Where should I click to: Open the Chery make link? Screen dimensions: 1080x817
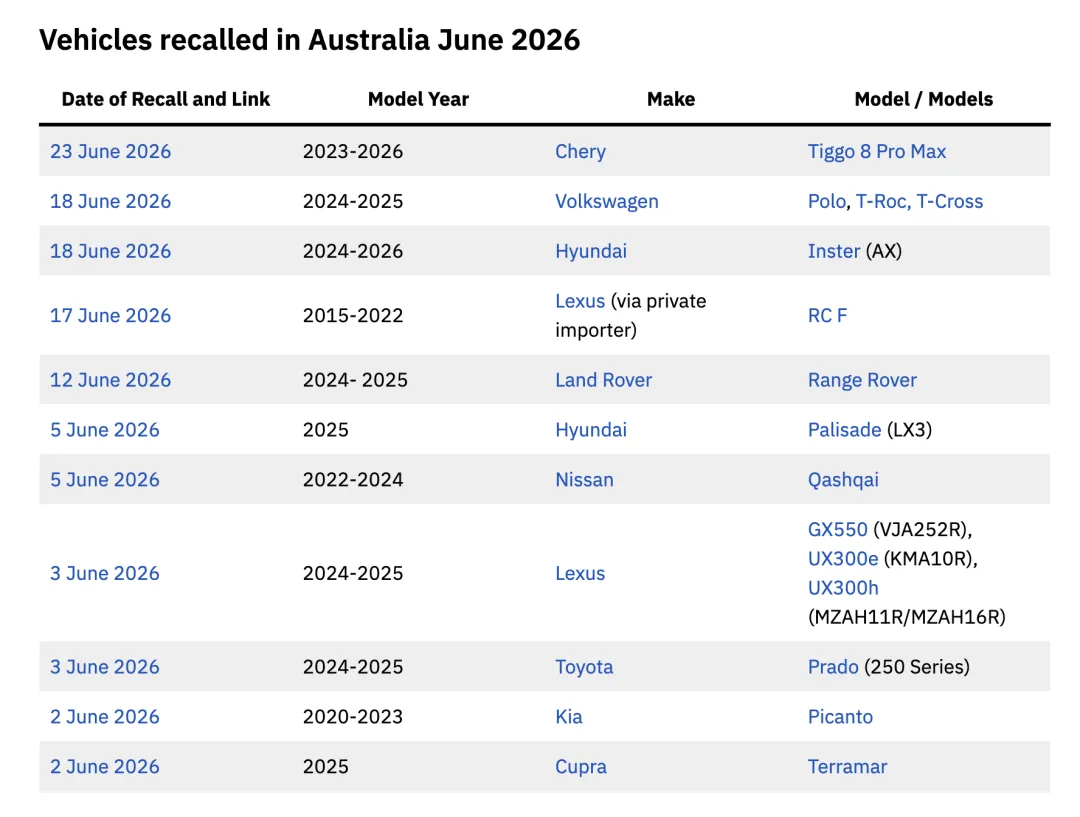click(x=581, y=152)
